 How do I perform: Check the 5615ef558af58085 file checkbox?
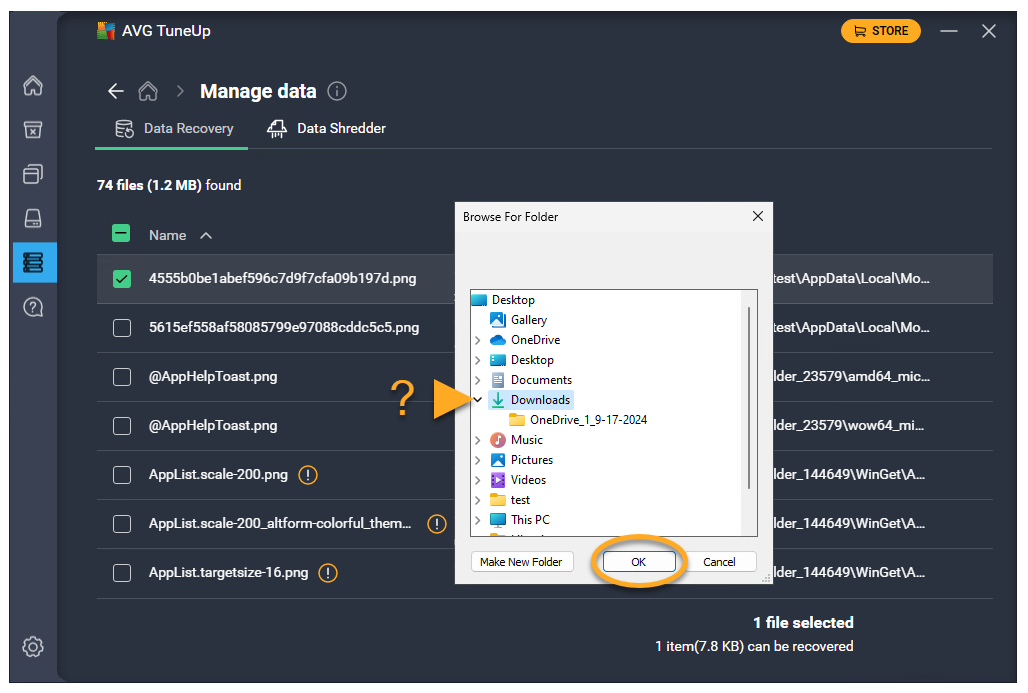(x=122, y=328)
